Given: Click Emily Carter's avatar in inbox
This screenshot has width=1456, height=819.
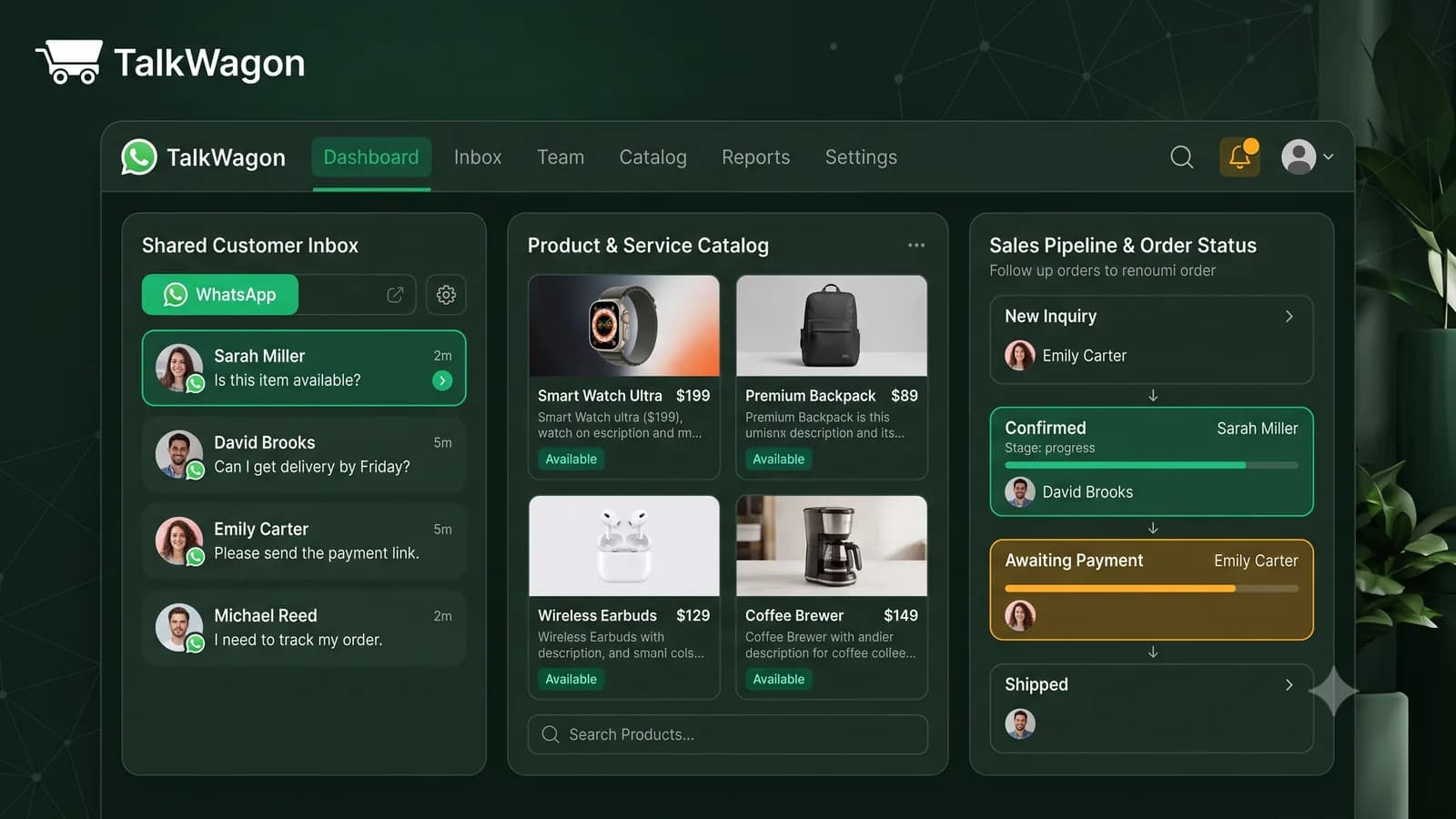Looking at the screenshot, I should [x=179, y=541].
